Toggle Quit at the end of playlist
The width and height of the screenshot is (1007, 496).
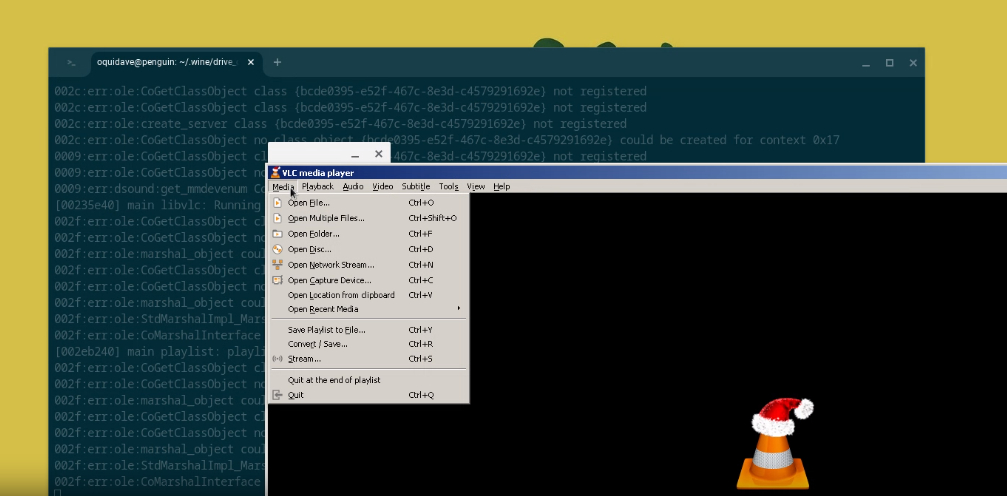tap(368, 380)
